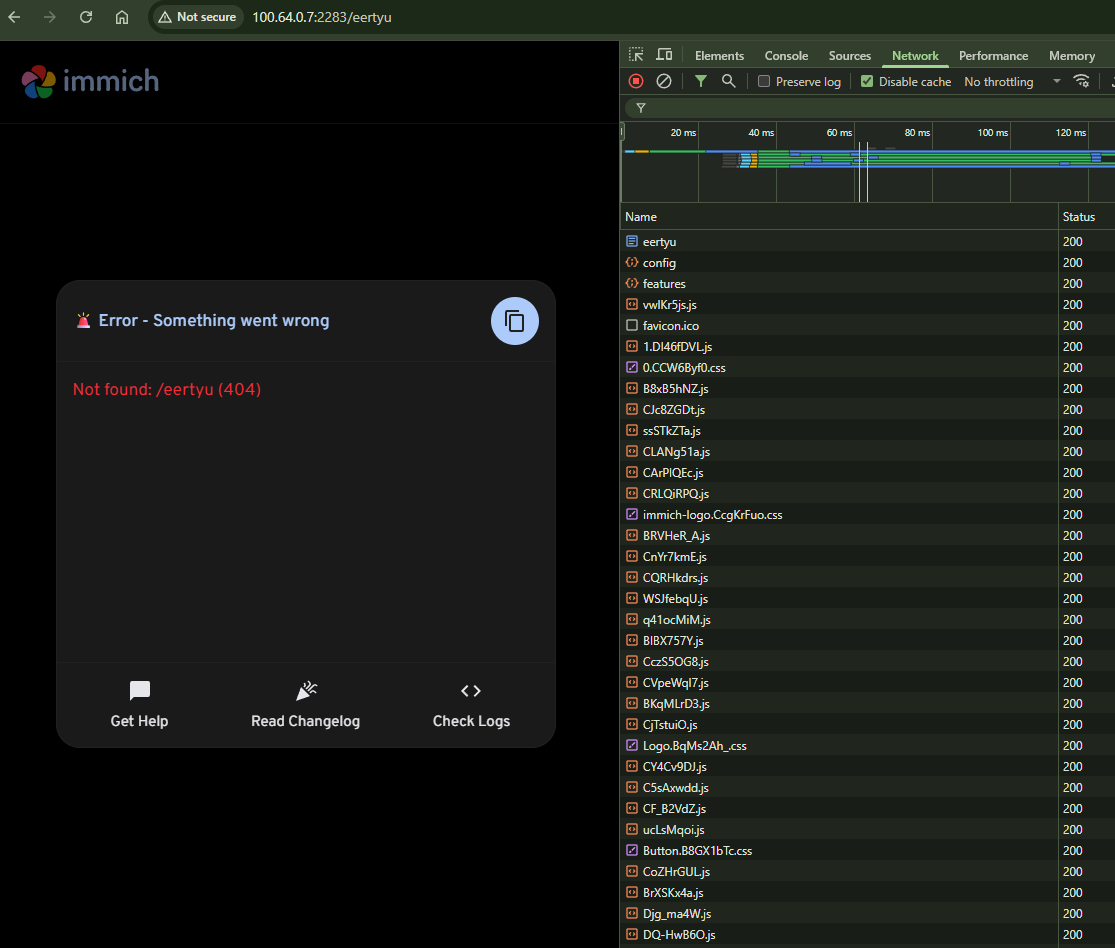Select the Network tab
This screenshot has height=948, width=1115.
tap(915, 55)
